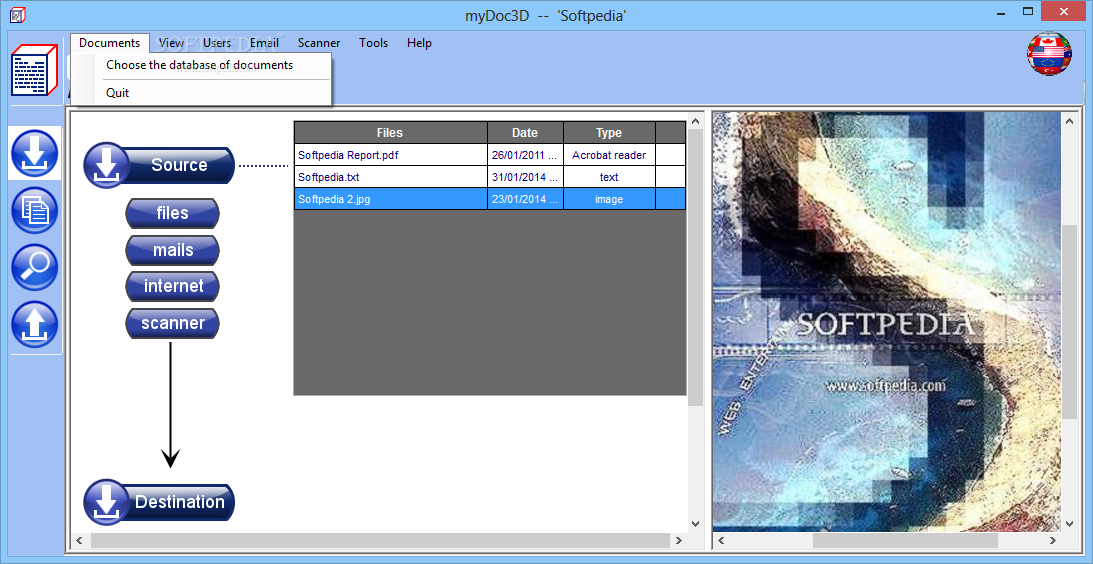Open the Scanner menu
Screen dimensions: 1093x564
[319, 43]
